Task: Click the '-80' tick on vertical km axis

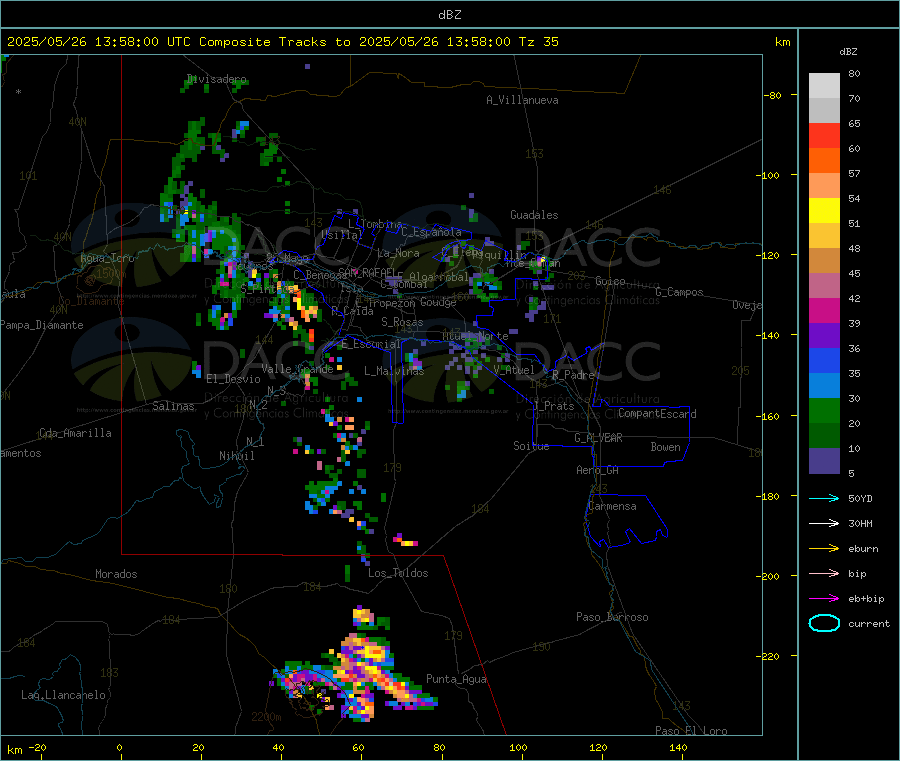Action: tap(773, 95)
